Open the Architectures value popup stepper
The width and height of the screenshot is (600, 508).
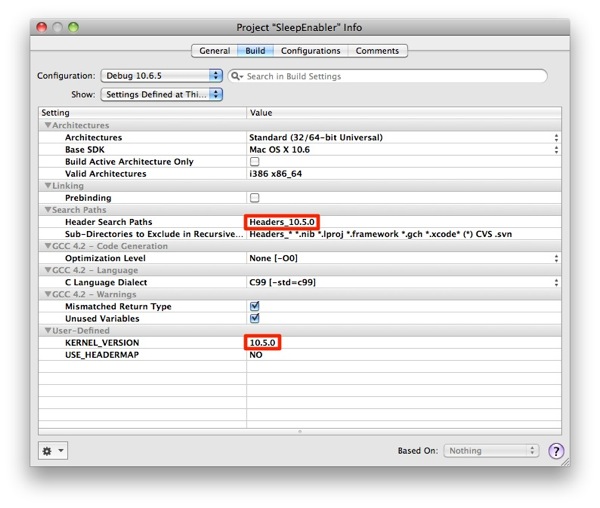pyautogui.click(x=556, y=138)
